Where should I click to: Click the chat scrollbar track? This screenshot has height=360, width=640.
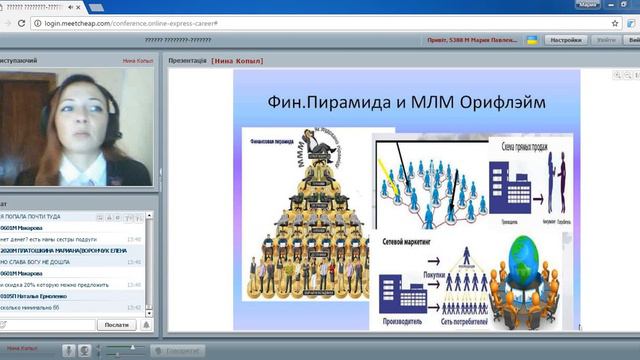[149, 264]
